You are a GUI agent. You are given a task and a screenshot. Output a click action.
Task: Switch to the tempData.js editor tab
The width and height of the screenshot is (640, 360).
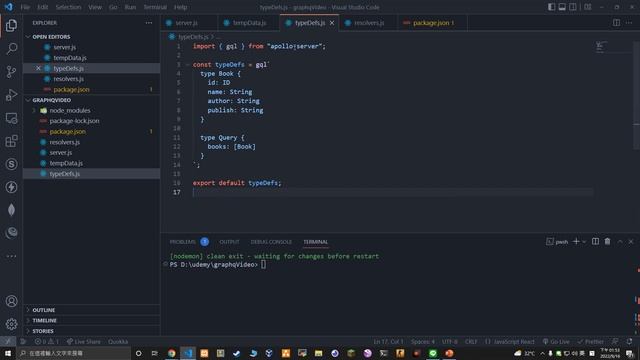[249, 23]
